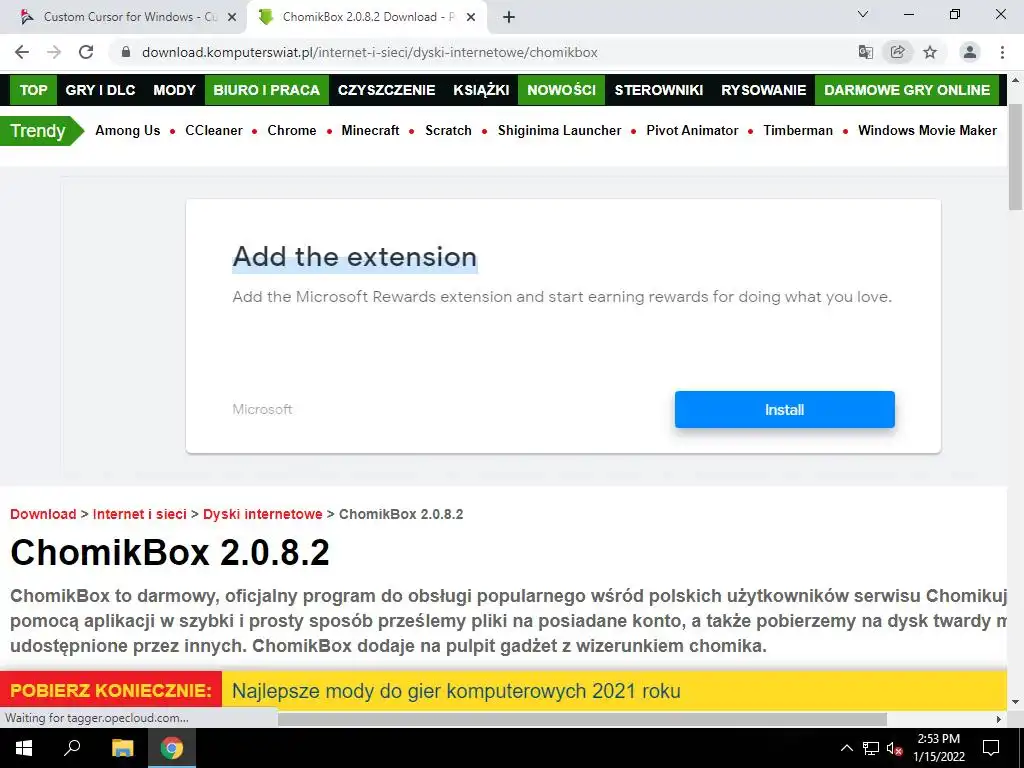Open the Shiginima Launcher trend link
The image size is (1024, 768).
tap(560, 131)
